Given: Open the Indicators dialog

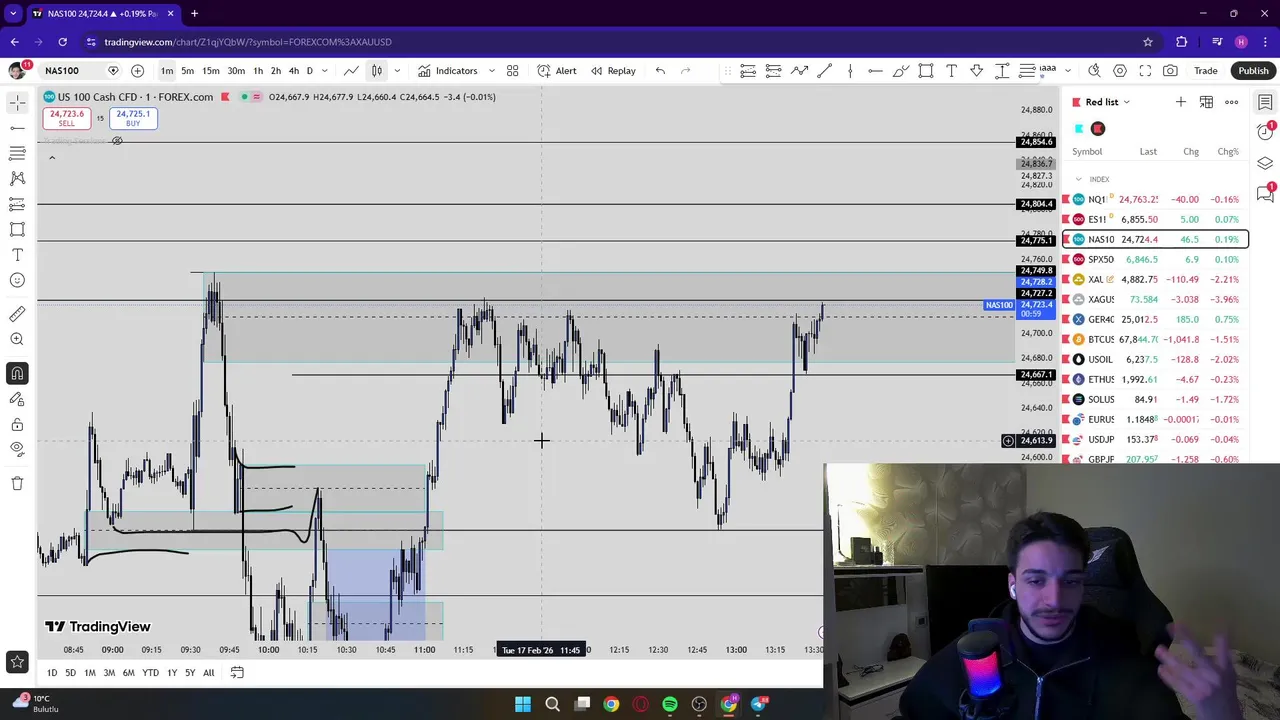Looking at the screenshot, I should click(448, 71).
